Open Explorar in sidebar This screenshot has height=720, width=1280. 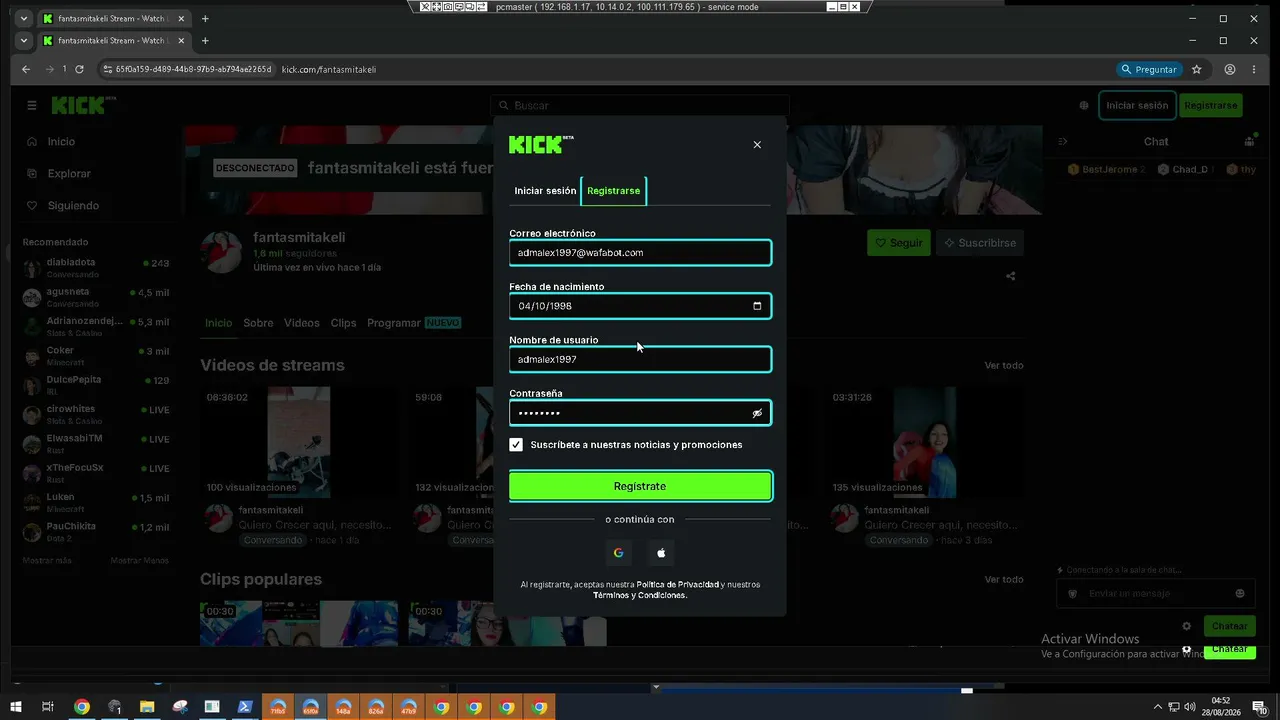click(69, 174)
